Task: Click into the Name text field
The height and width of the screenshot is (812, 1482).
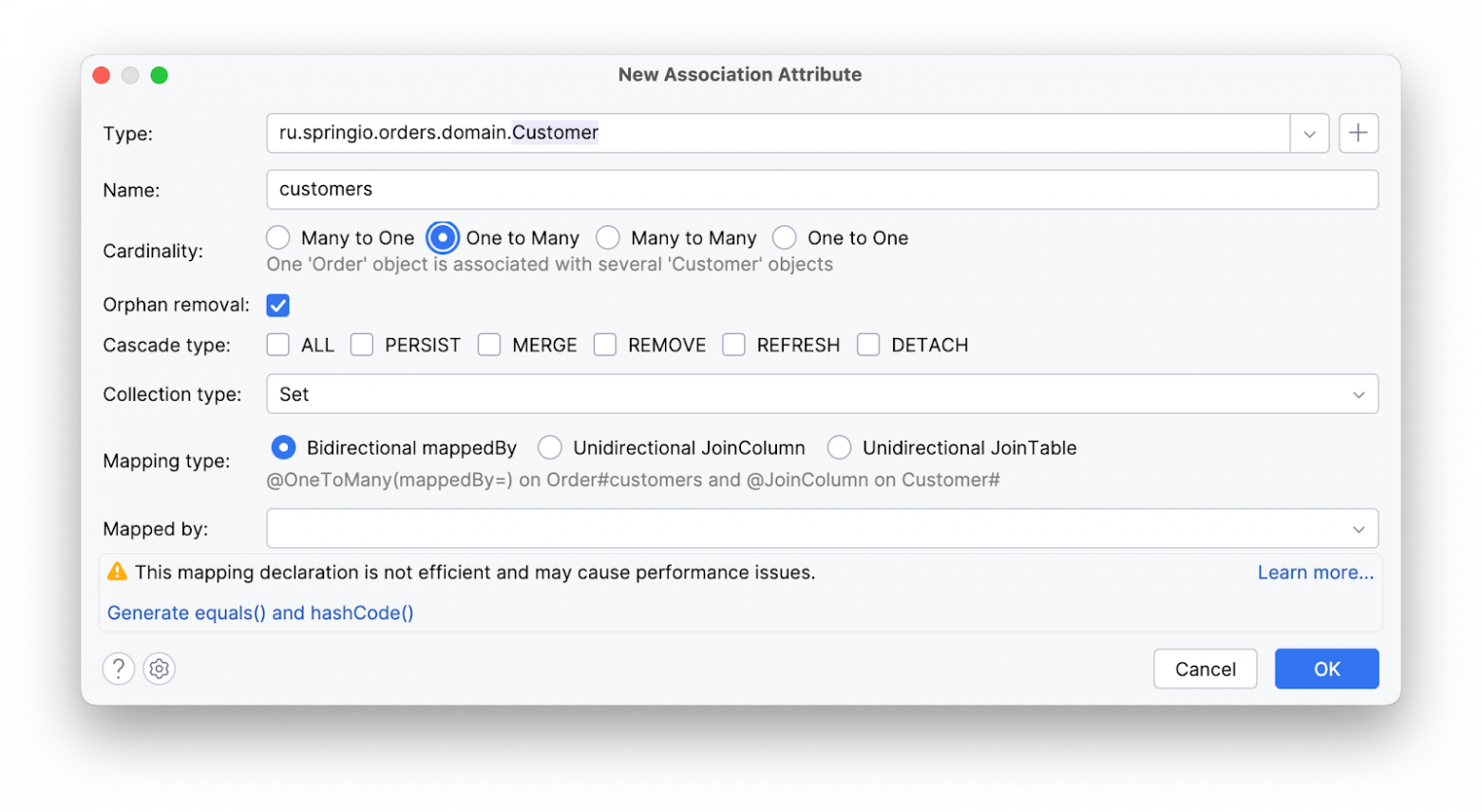Action: (x=822, y=189)
